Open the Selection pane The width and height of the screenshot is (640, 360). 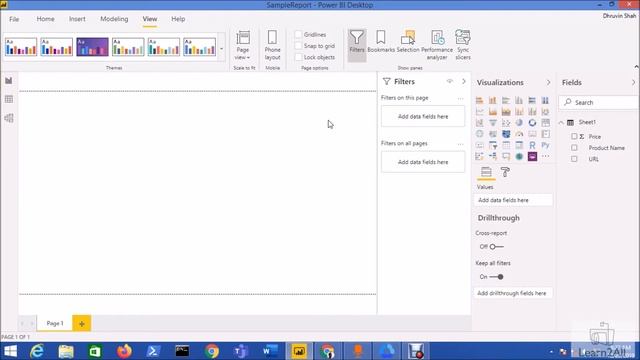408,42
